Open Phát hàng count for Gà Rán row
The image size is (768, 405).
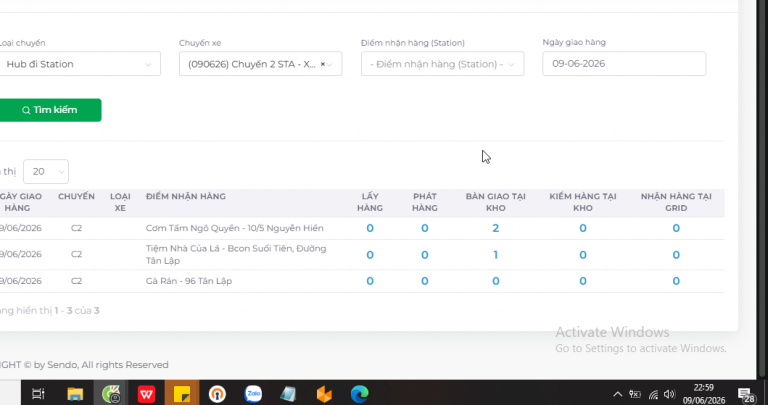[x=425, y=281]
